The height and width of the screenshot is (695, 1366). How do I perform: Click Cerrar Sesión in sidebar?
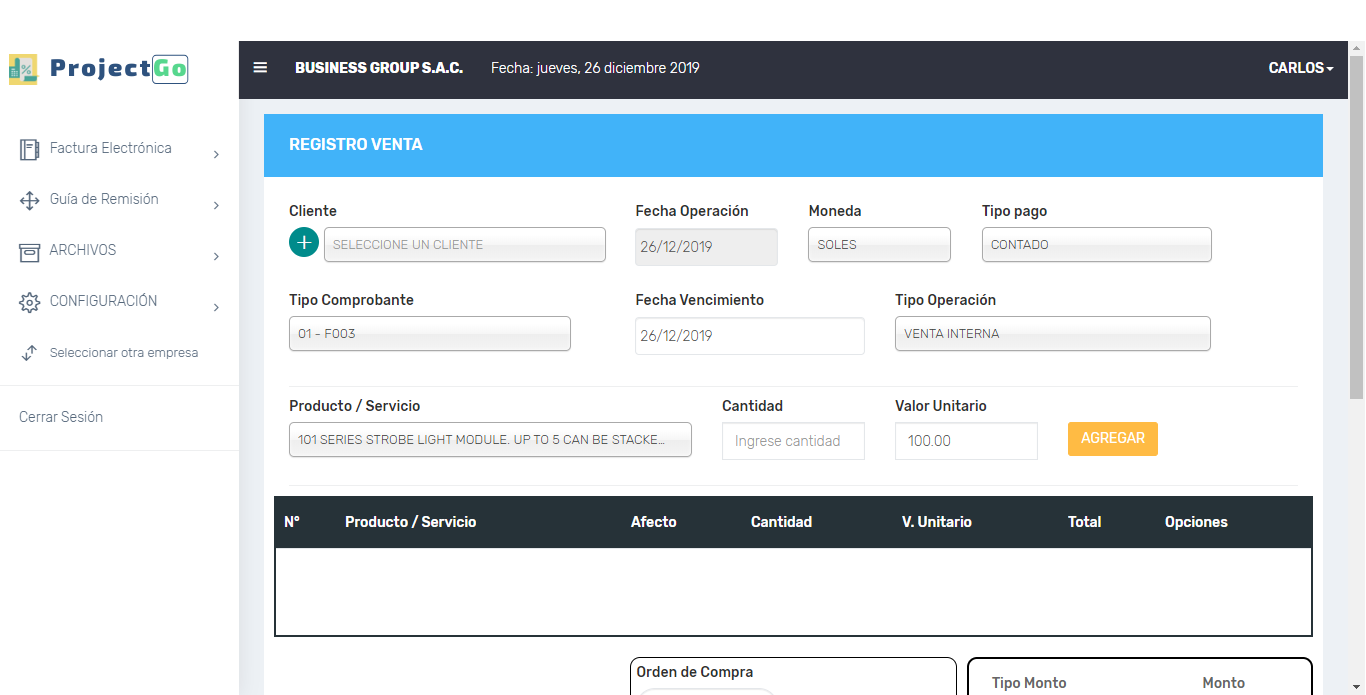(61, 417)
